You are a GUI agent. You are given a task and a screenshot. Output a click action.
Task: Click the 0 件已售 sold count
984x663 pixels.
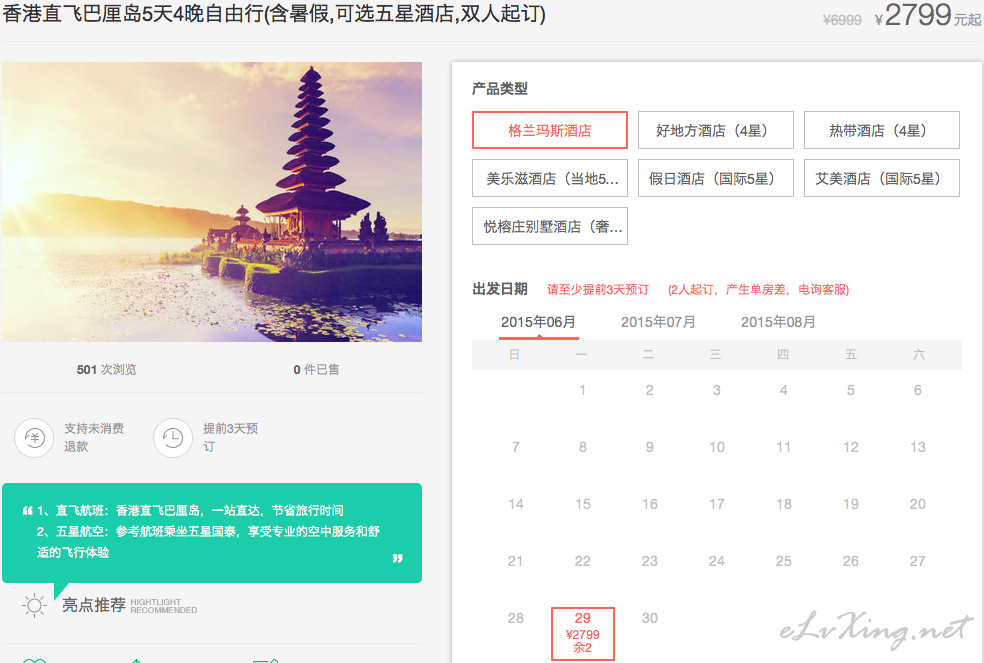pyautogui.click(x=316, y=369)
